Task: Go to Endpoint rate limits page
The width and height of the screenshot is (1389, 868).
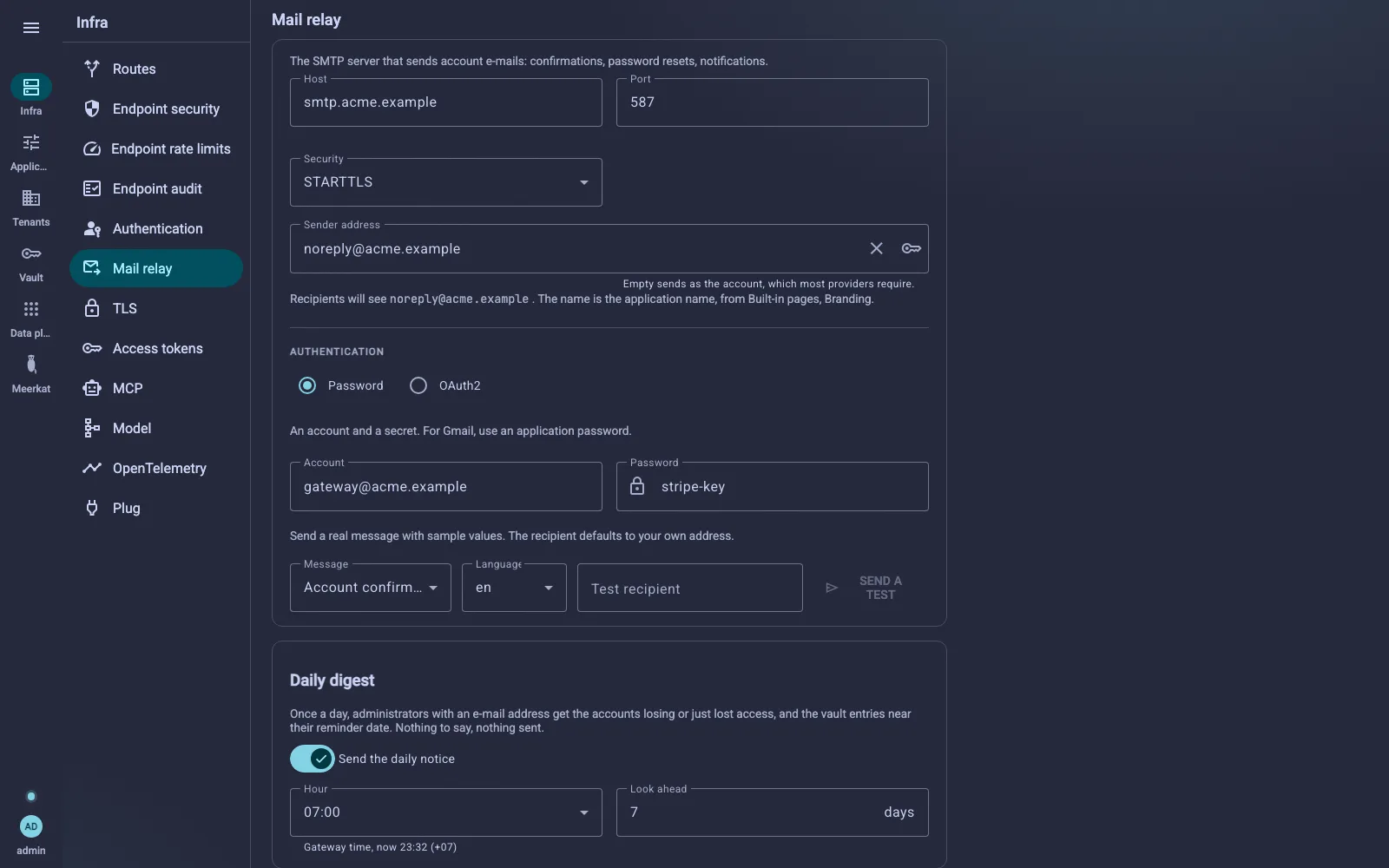Action: tap(156, 148)
